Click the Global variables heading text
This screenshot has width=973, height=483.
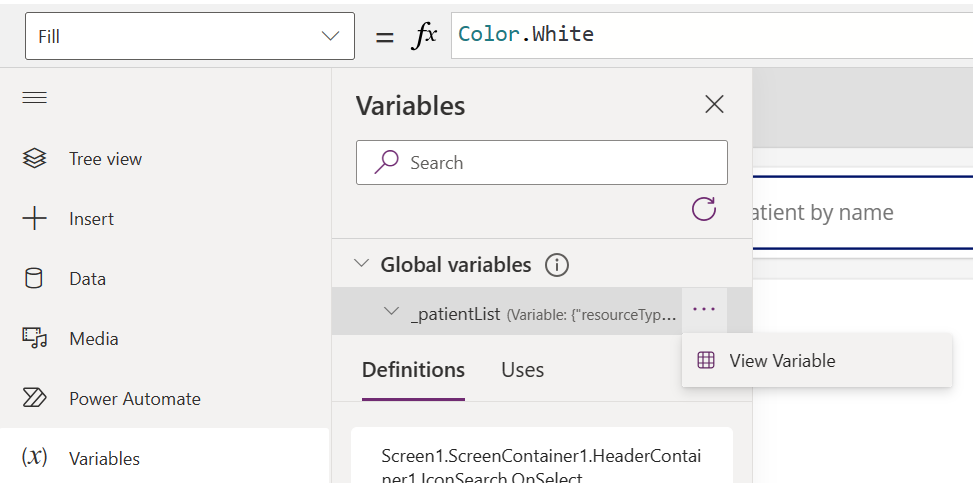click(455, 265)
